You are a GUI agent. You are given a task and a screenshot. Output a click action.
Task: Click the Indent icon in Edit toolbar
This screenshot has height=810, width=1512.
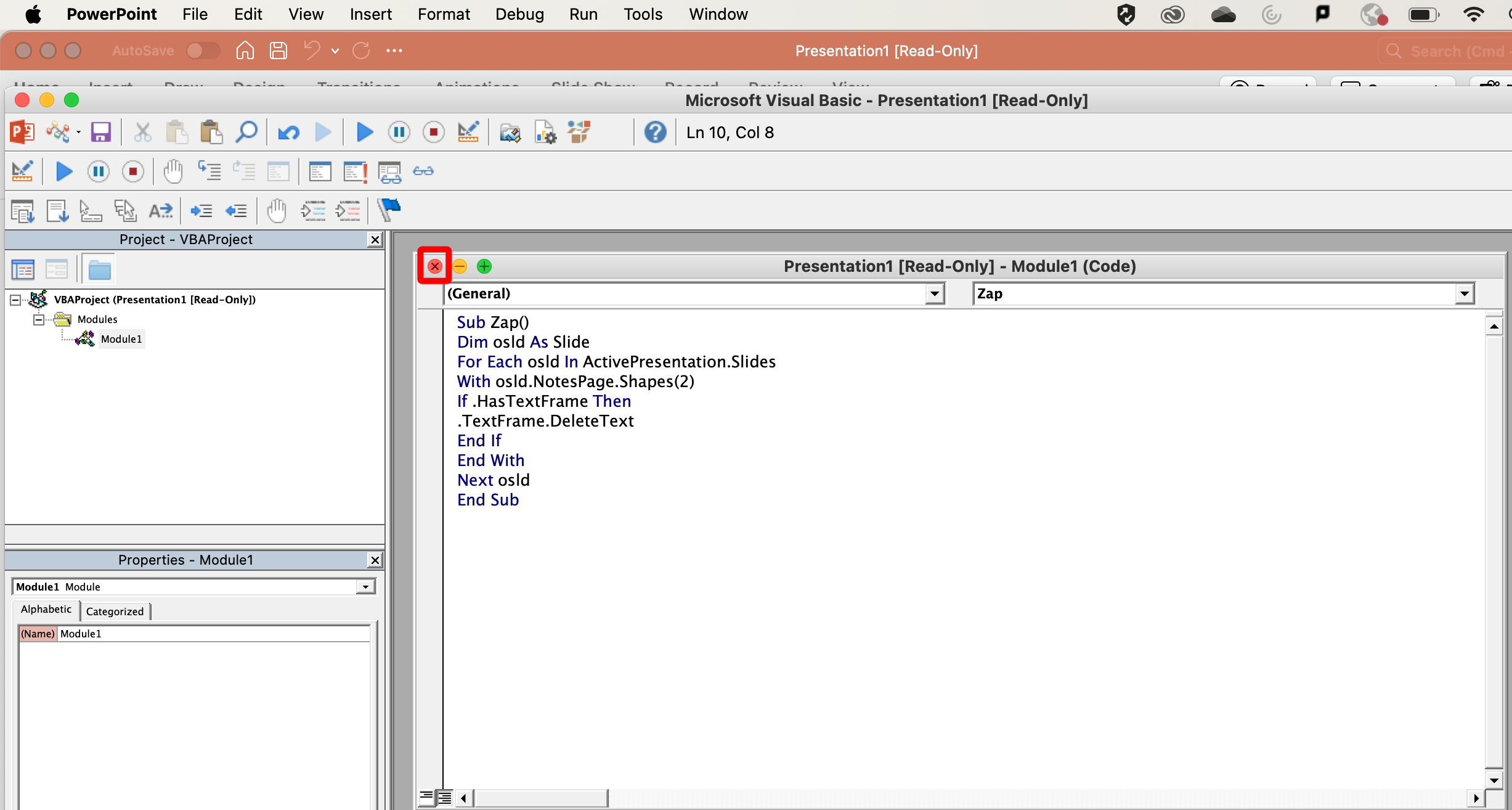tap(201, 211)
